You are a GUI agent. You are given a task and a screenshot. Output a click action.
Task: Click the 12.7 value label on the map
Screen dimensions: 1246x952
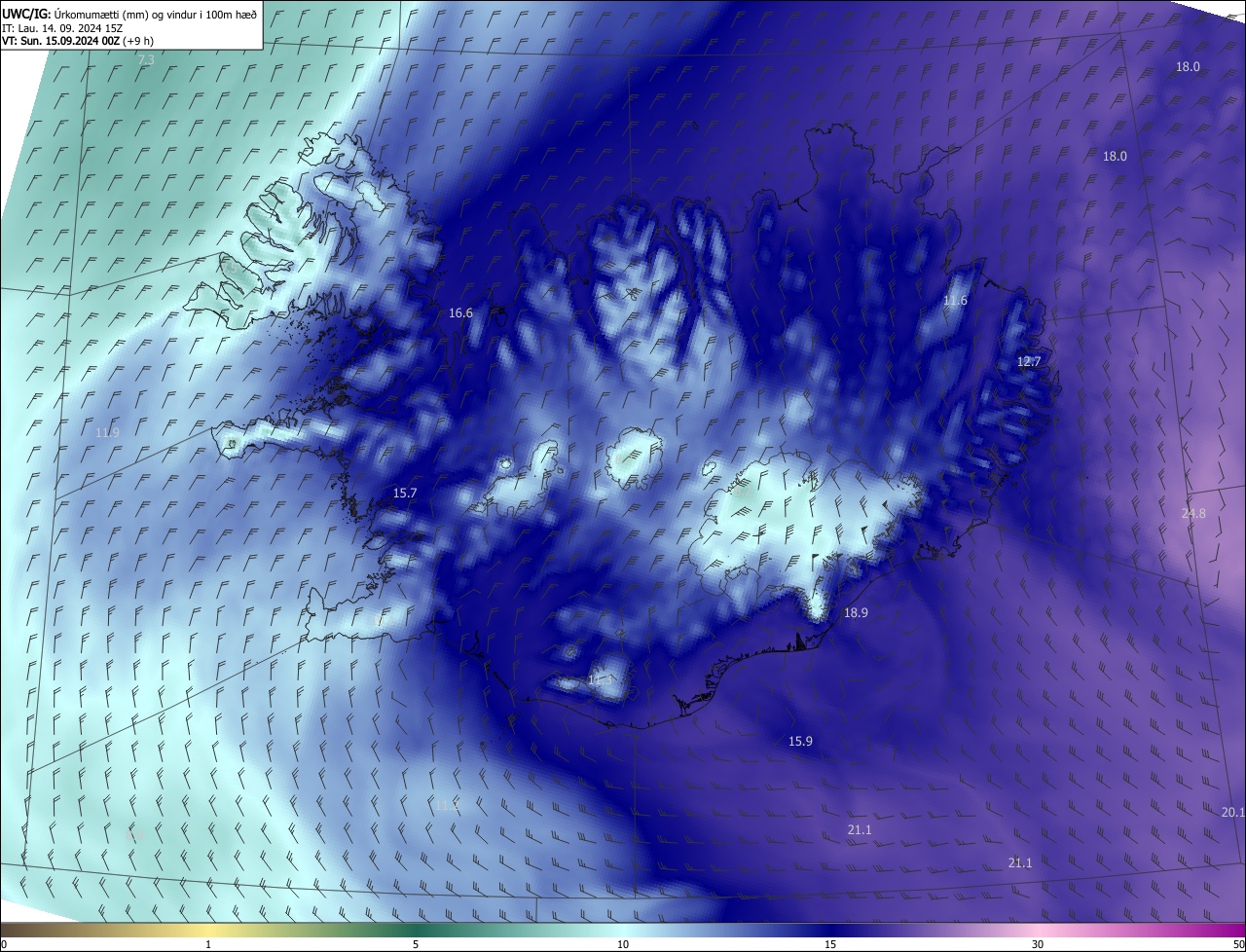1029,361
